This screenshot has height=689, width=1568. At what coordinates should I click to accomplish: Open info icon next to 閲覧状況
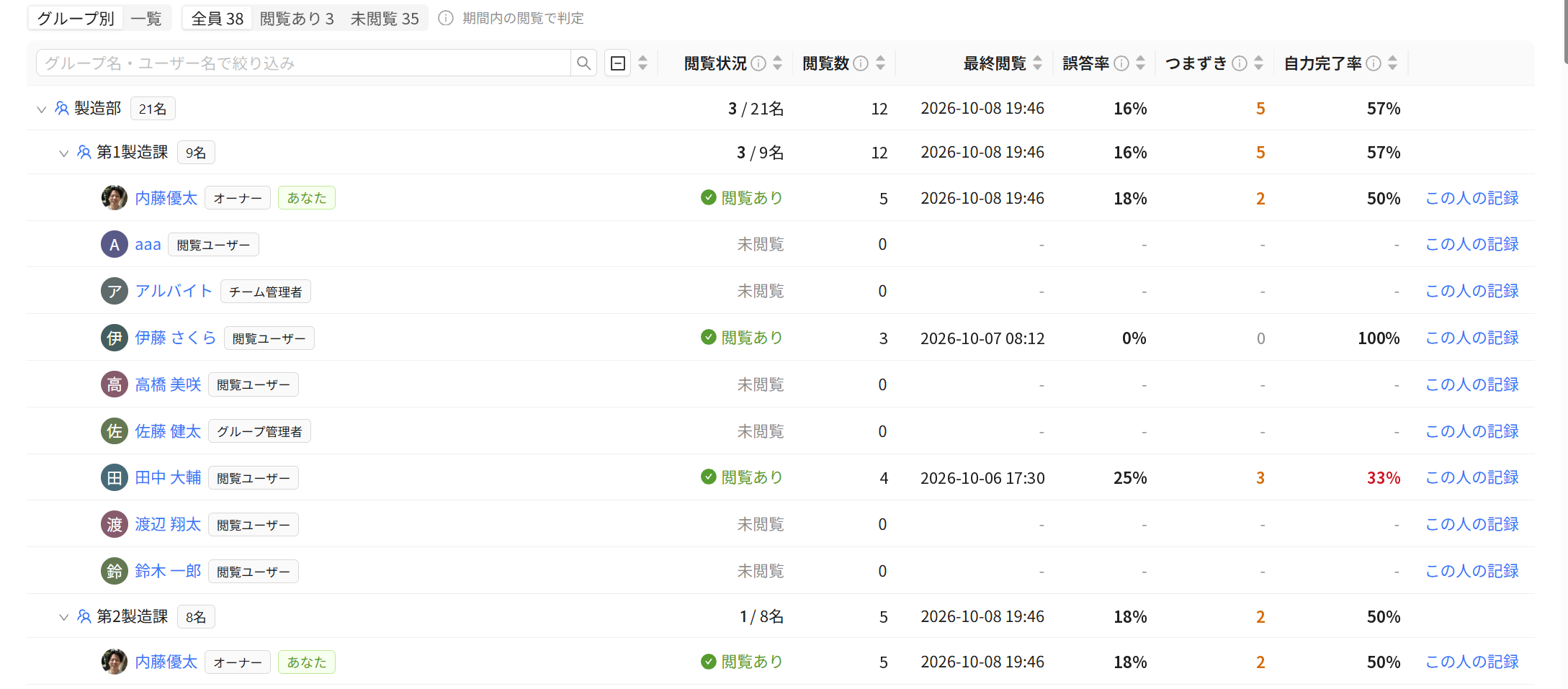click(758, 63)
